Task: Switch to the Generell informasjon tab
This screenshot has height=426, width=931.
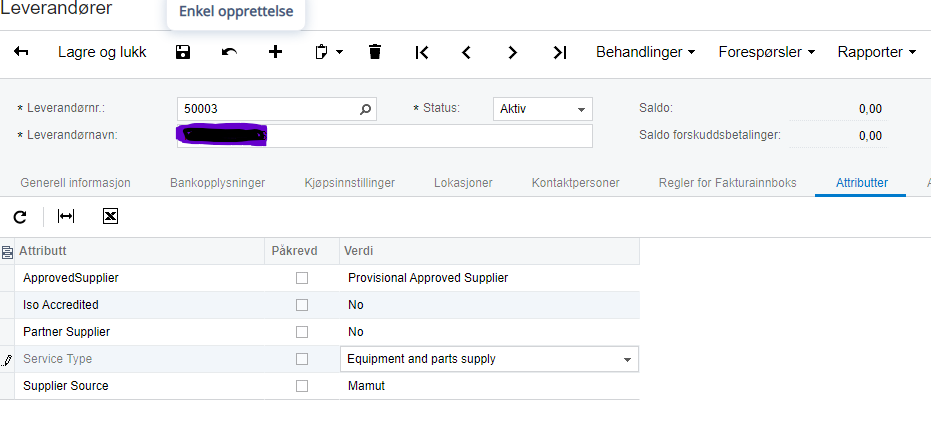Action: tap(75, 183)
